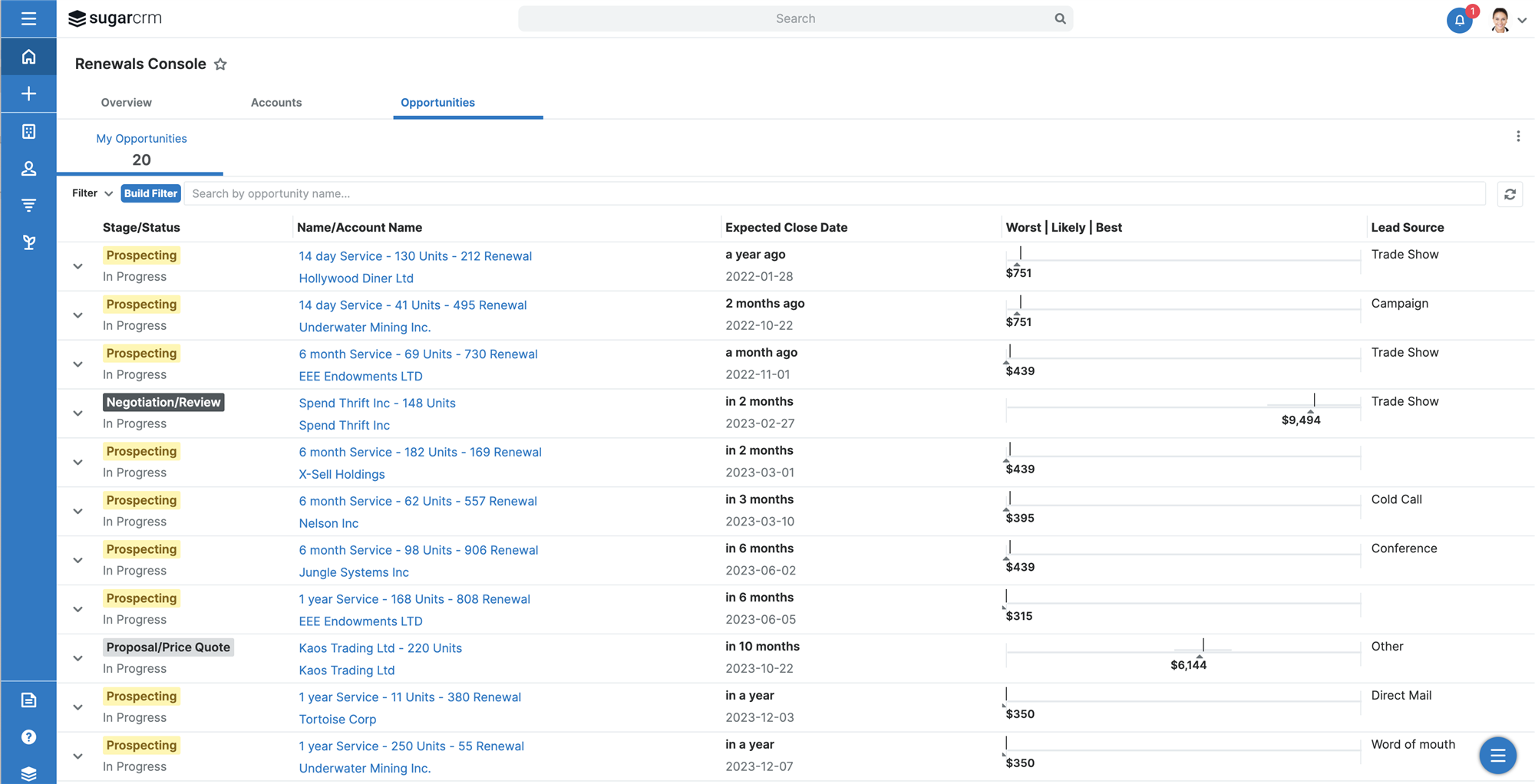Open the Contacts person icon in sidebar
Viewport: 1535px width, 784px height.
click(x=28, y=168)
